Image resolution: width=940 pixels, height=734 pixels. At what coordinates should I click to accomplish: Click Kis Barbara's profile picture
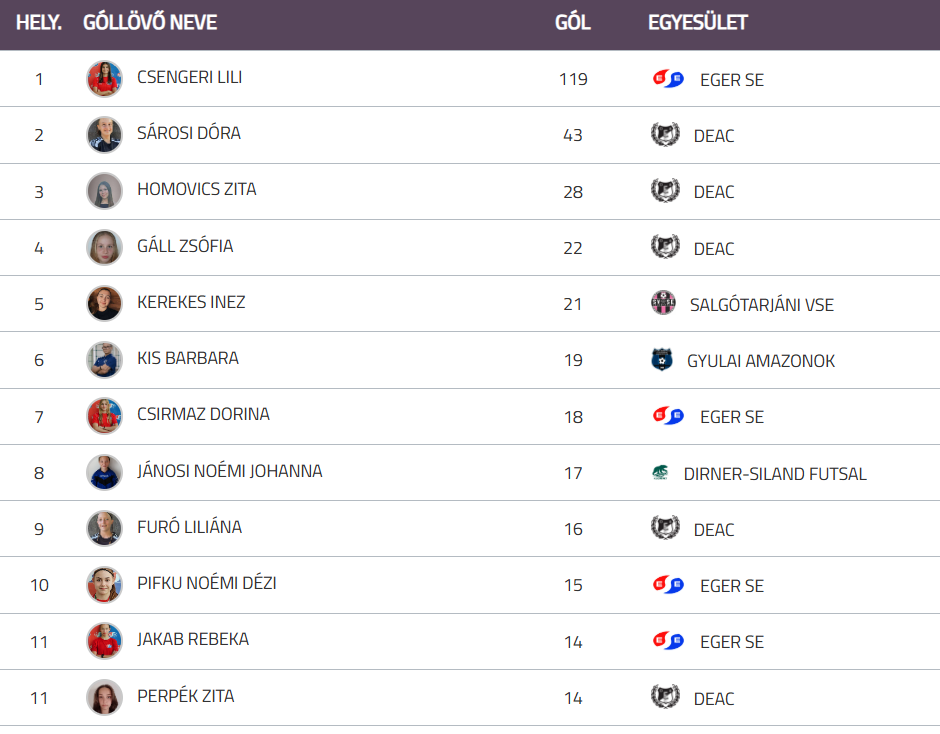click(x=104, y=360)
